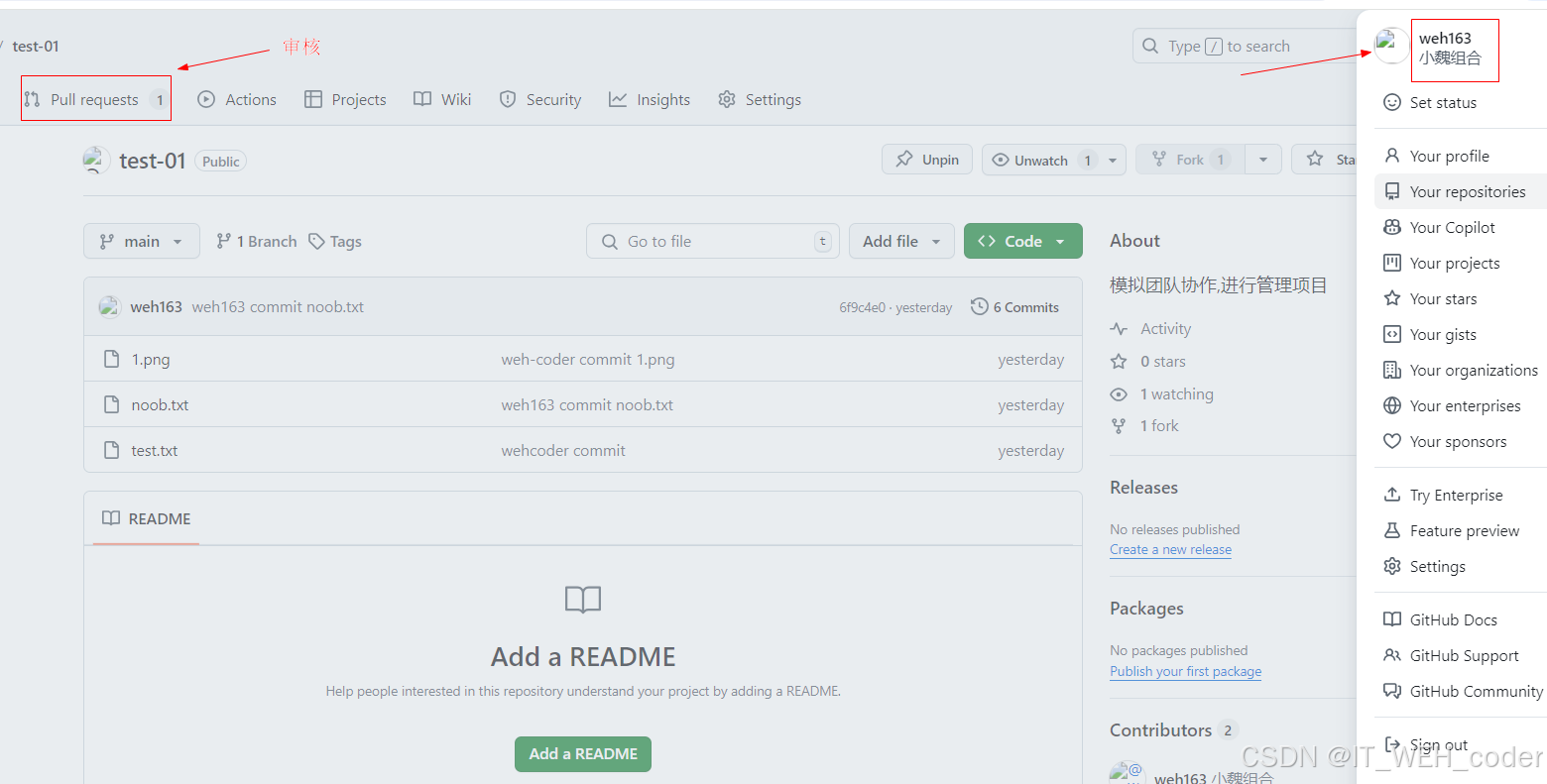Click the Unpin button
The height and width of the screenshot is (784, 1547).
pos(927,160)
